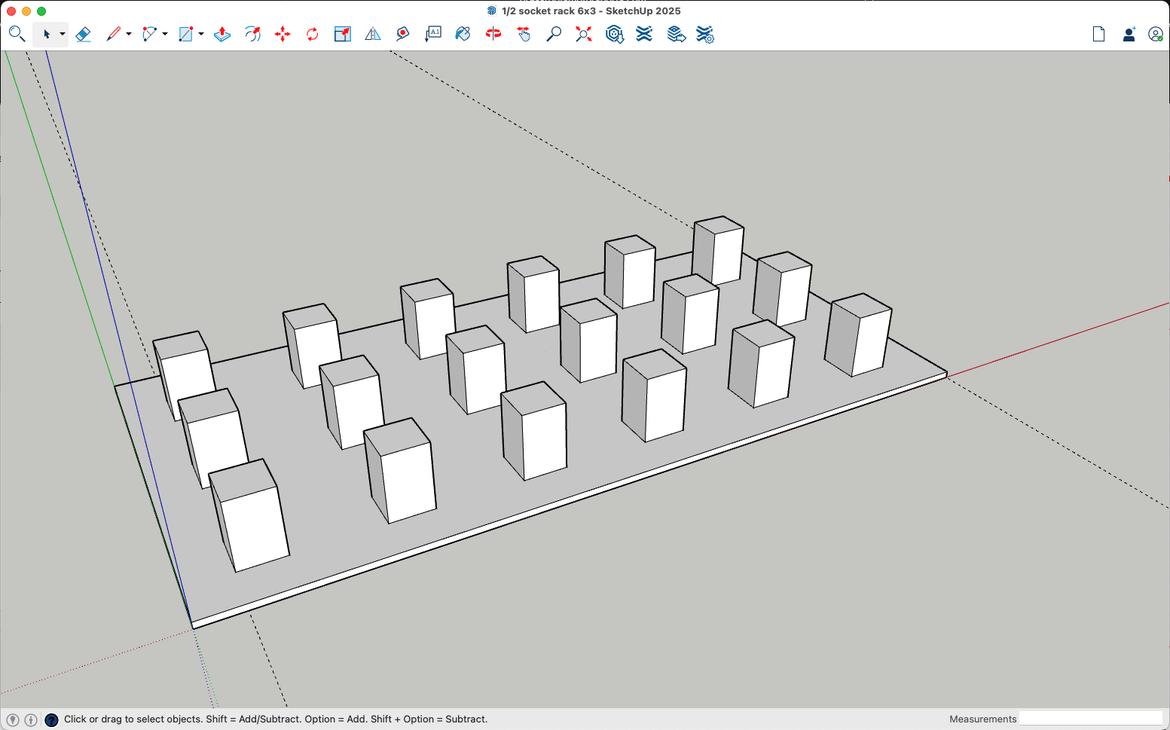1170x730 pixels.
Task: Open the Rectangle shape dropdown arrow
Action: pos(201,34)
